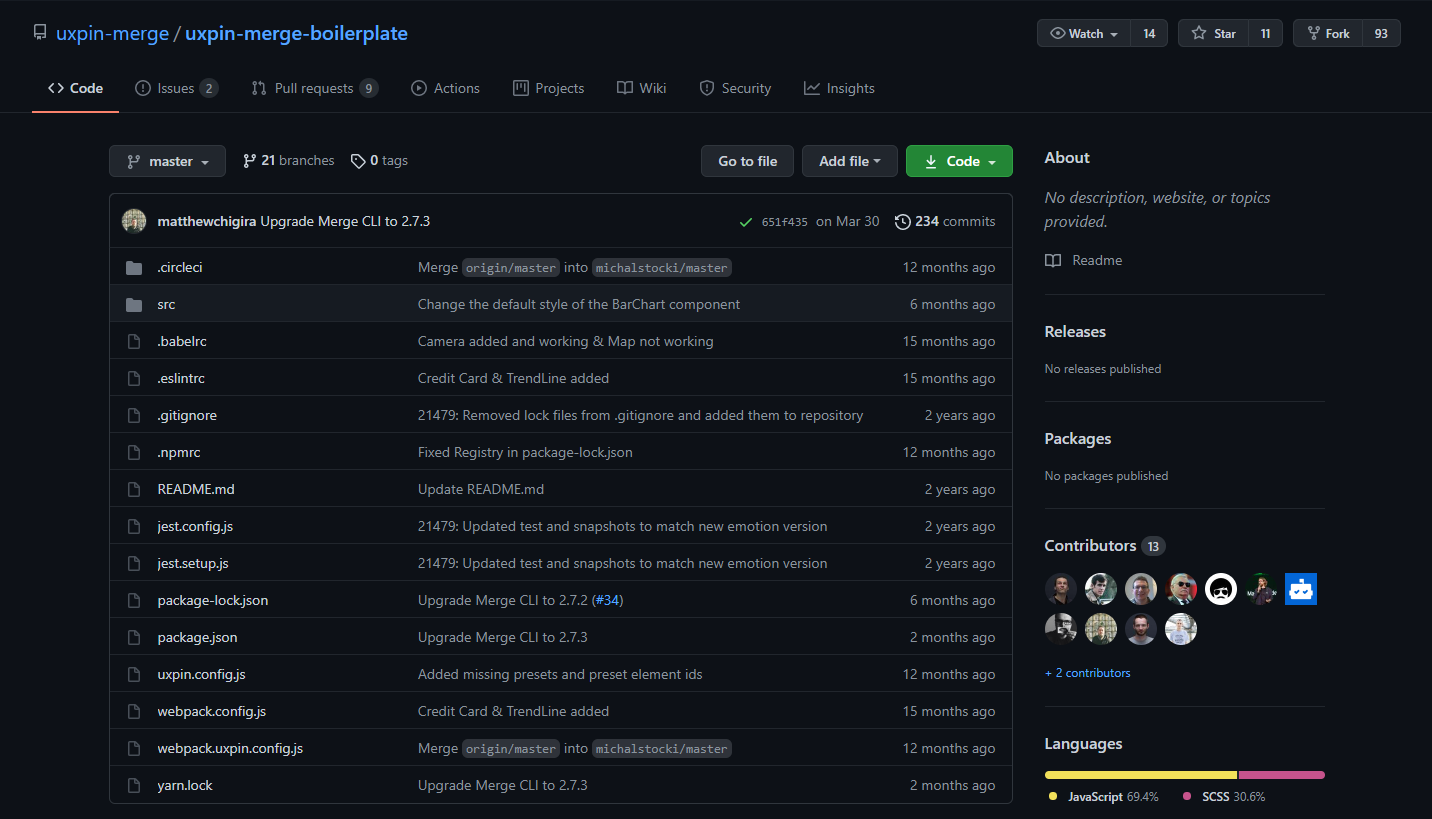
Task: Click the file icon beside package.json
Action: 134,637
